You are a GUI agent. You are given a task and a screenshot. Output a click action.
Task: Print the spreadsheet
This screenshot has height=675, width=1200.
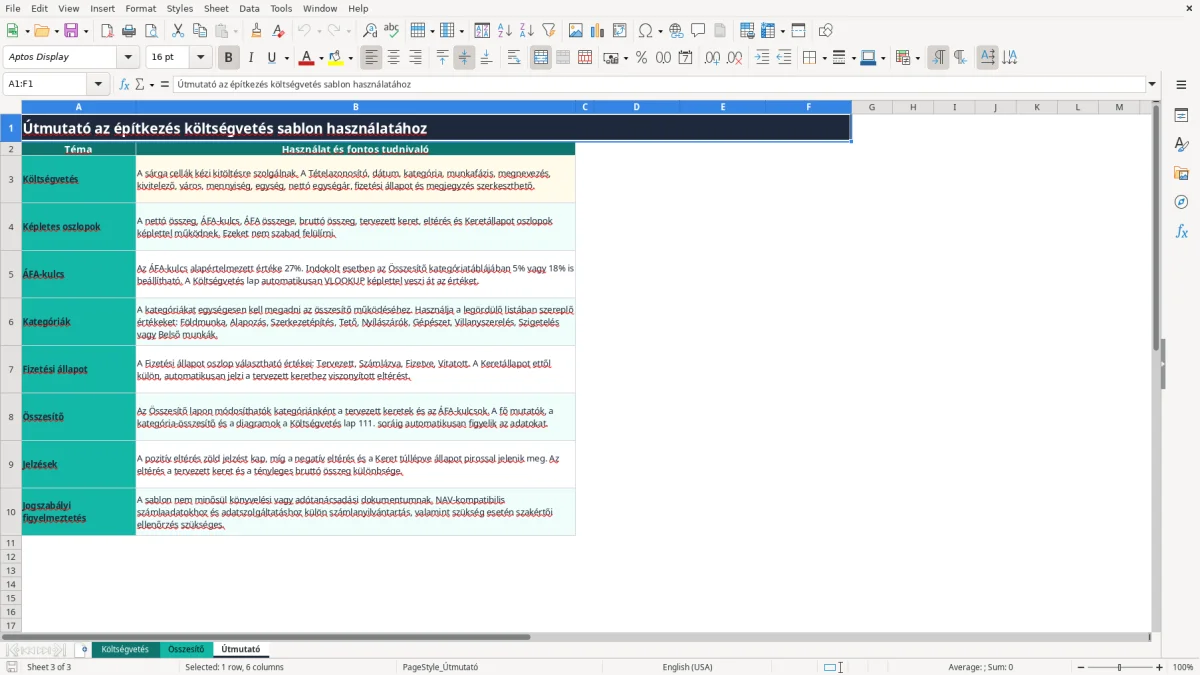click(129, 31)
